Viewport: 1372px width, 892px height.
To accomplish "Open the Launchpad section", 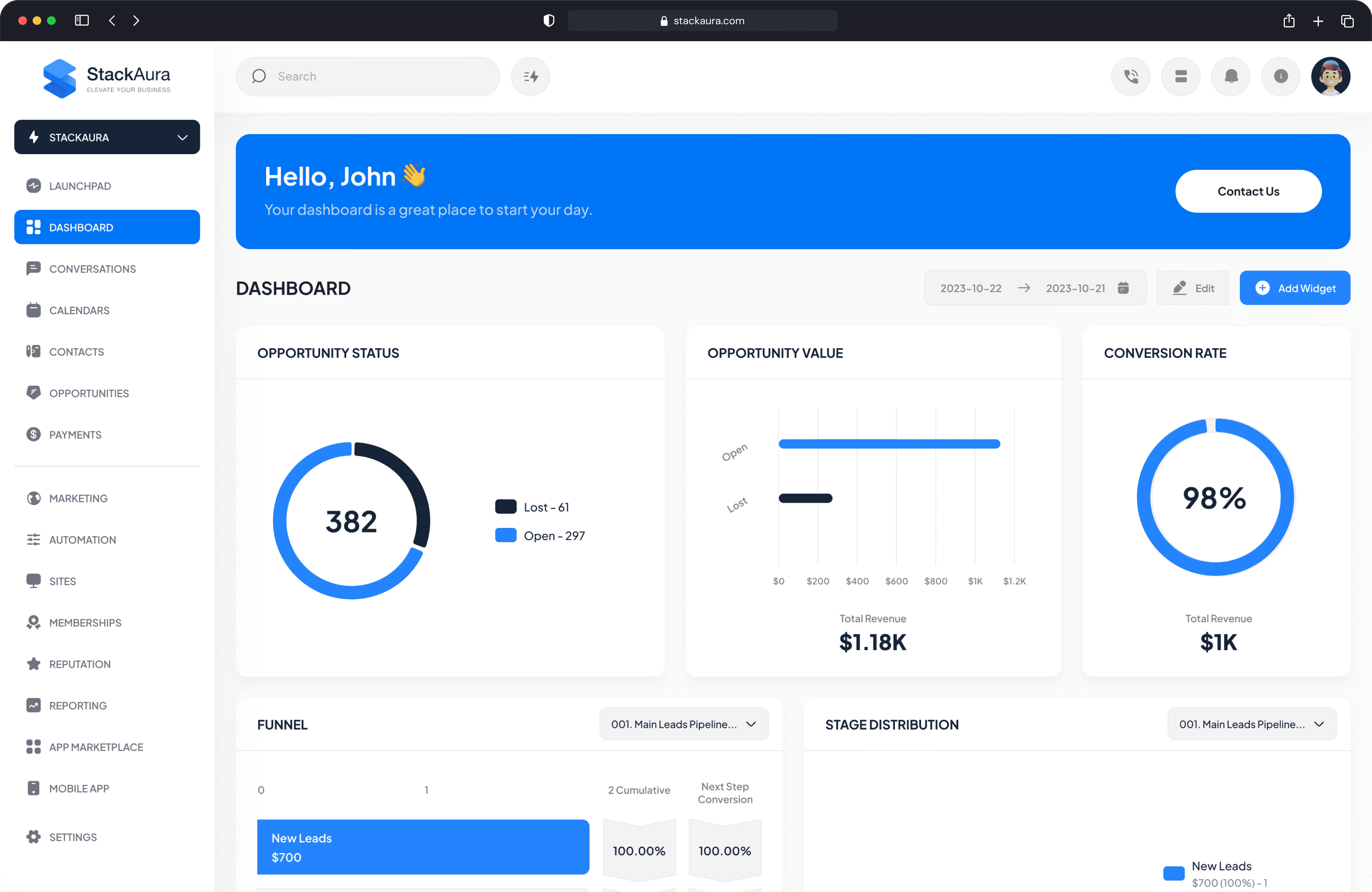I will (x=80, y=186).
